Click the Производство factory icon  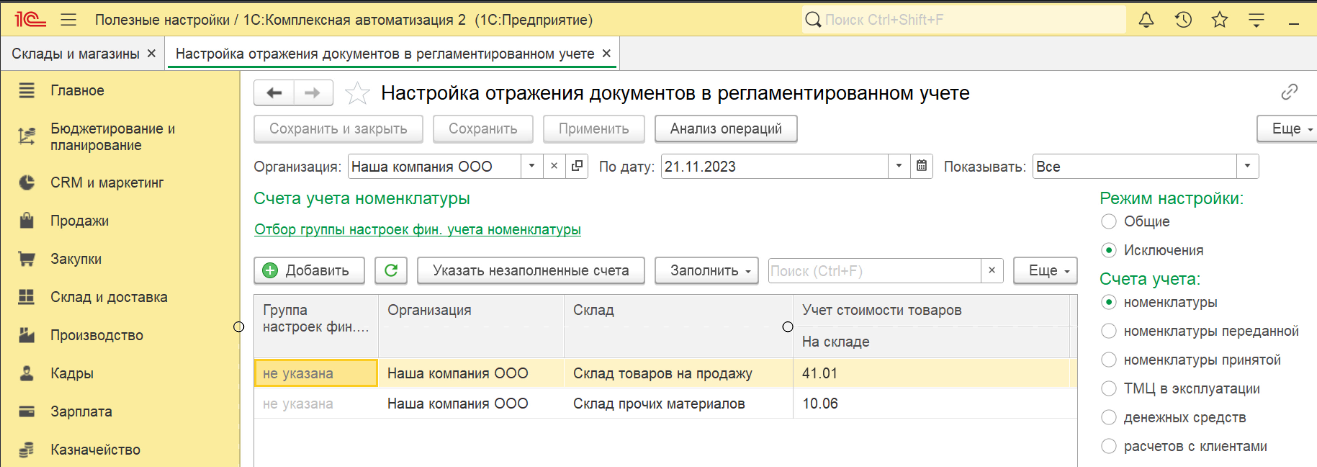coord(27,335)
